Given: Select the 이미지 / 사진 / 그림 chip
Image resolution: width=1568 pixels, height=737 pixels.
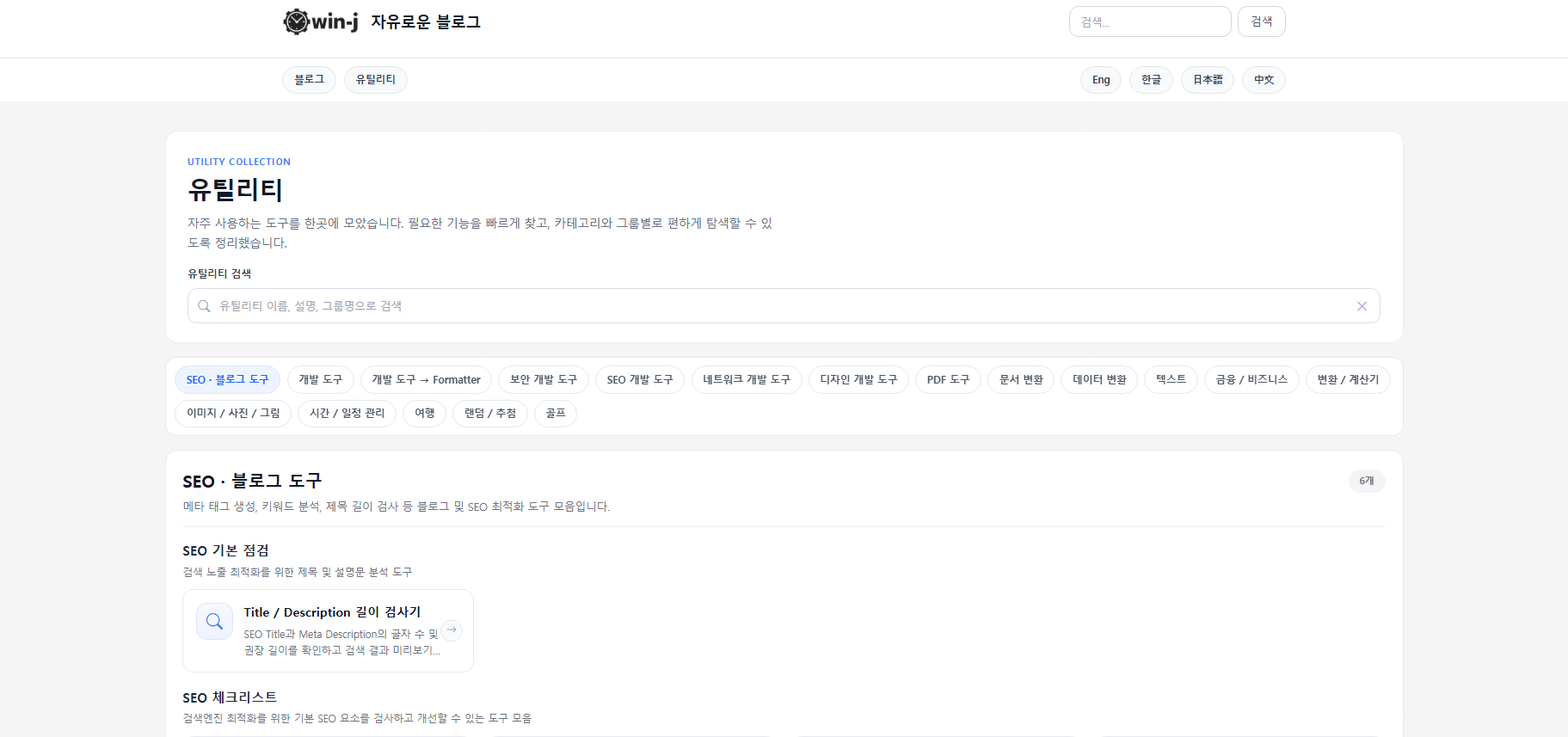Looking at the screenshot, I should pos(233,414).
